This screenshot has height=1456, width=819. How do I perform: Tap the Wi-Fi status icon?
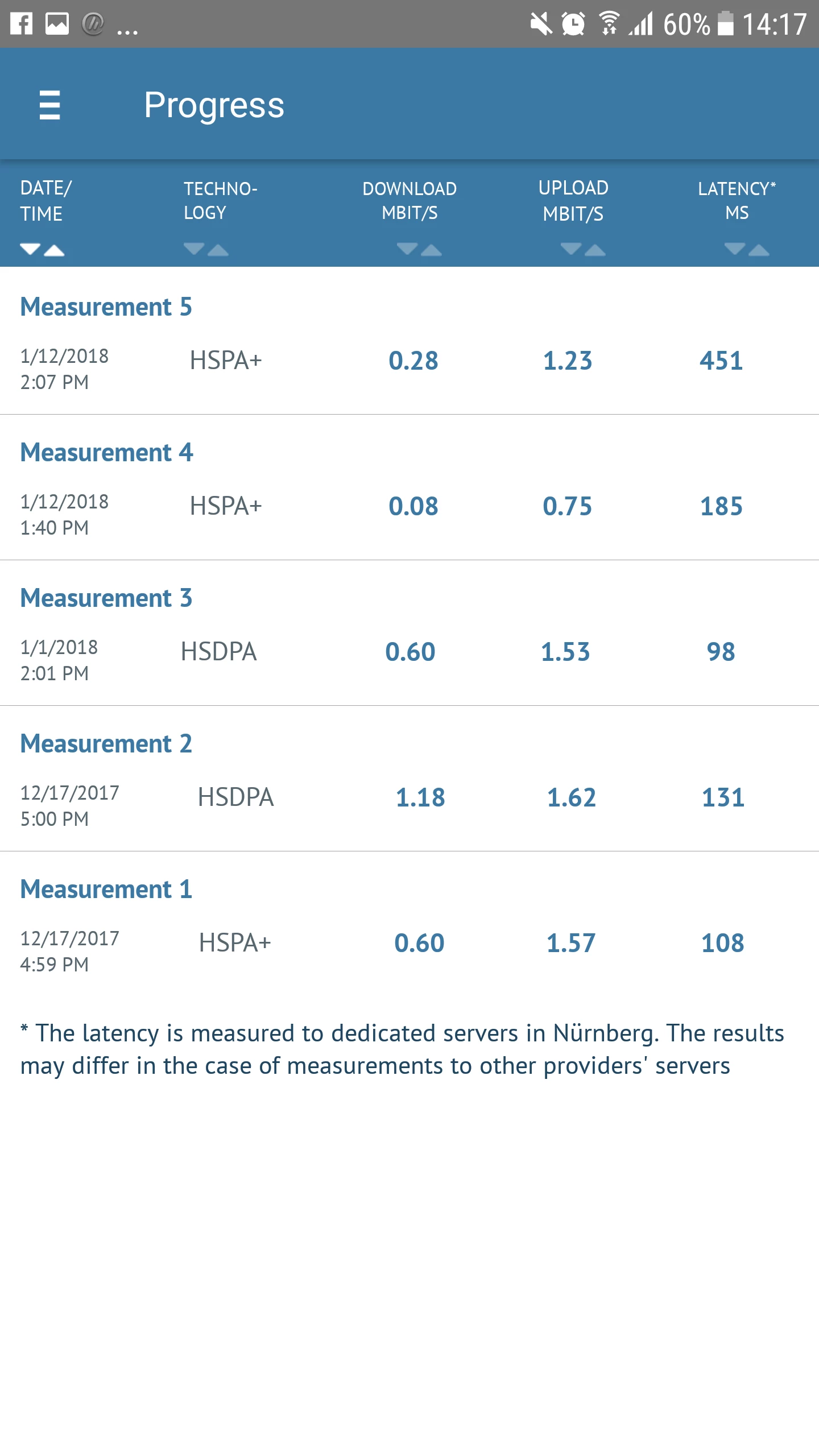610,24
